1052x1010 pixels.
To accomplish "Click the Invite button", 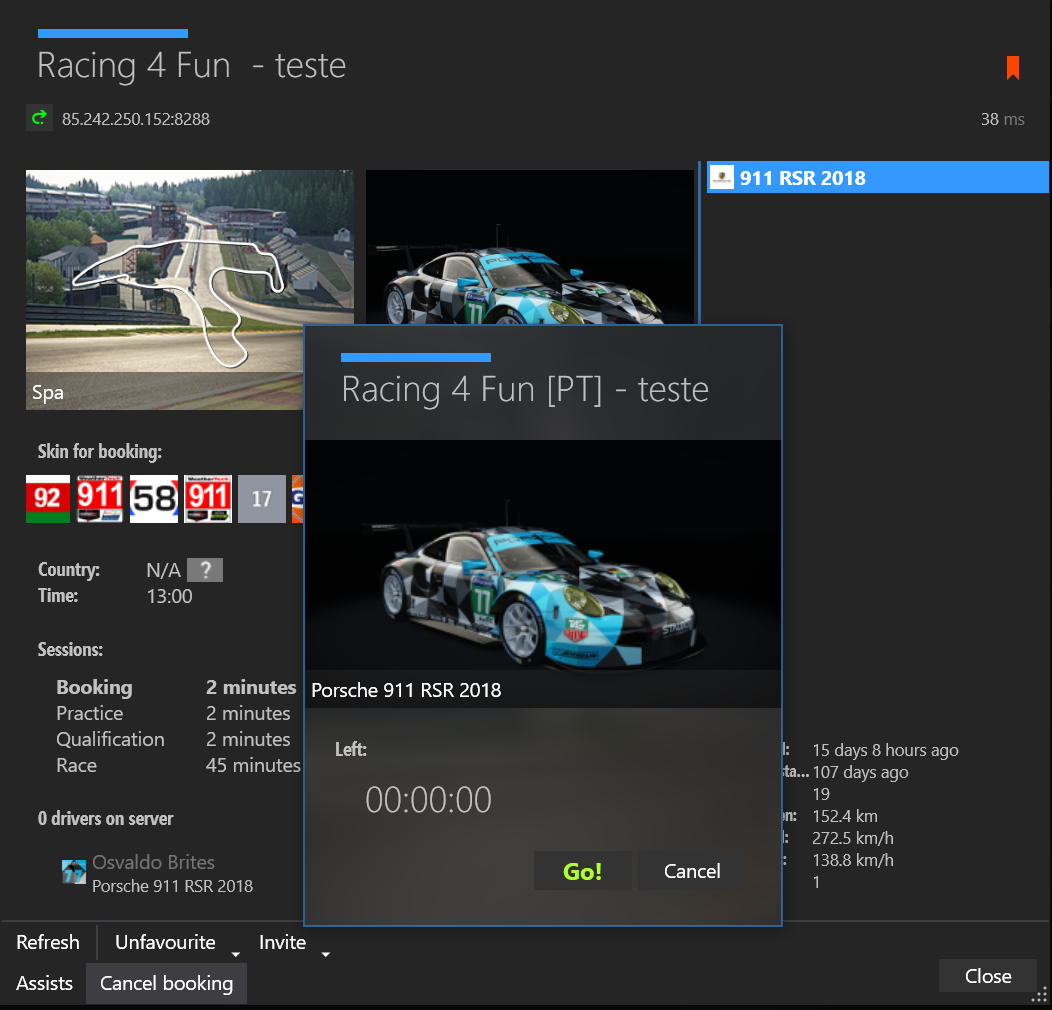I will [x=282, y=942].
